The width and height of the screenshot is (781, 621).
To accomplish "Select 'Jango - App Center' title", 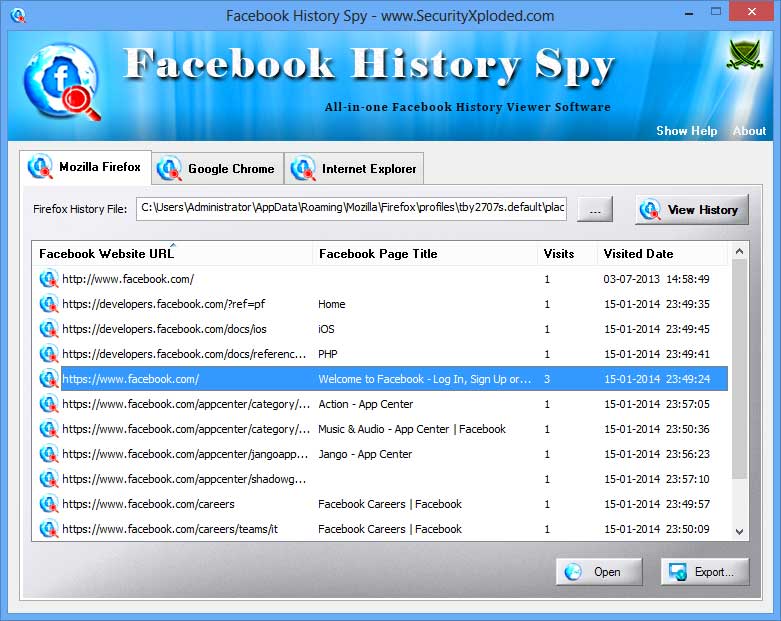I will (365, 454).
